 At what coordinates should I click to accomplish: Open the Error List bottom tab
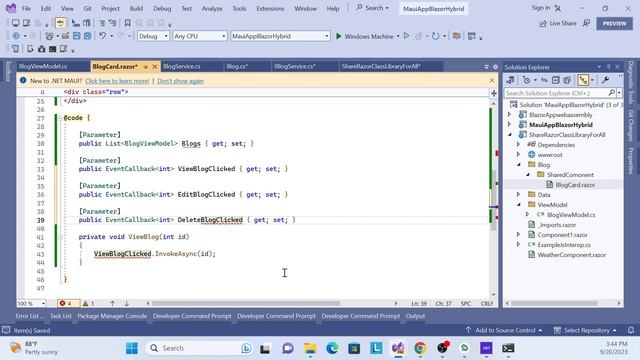(29, 316)
